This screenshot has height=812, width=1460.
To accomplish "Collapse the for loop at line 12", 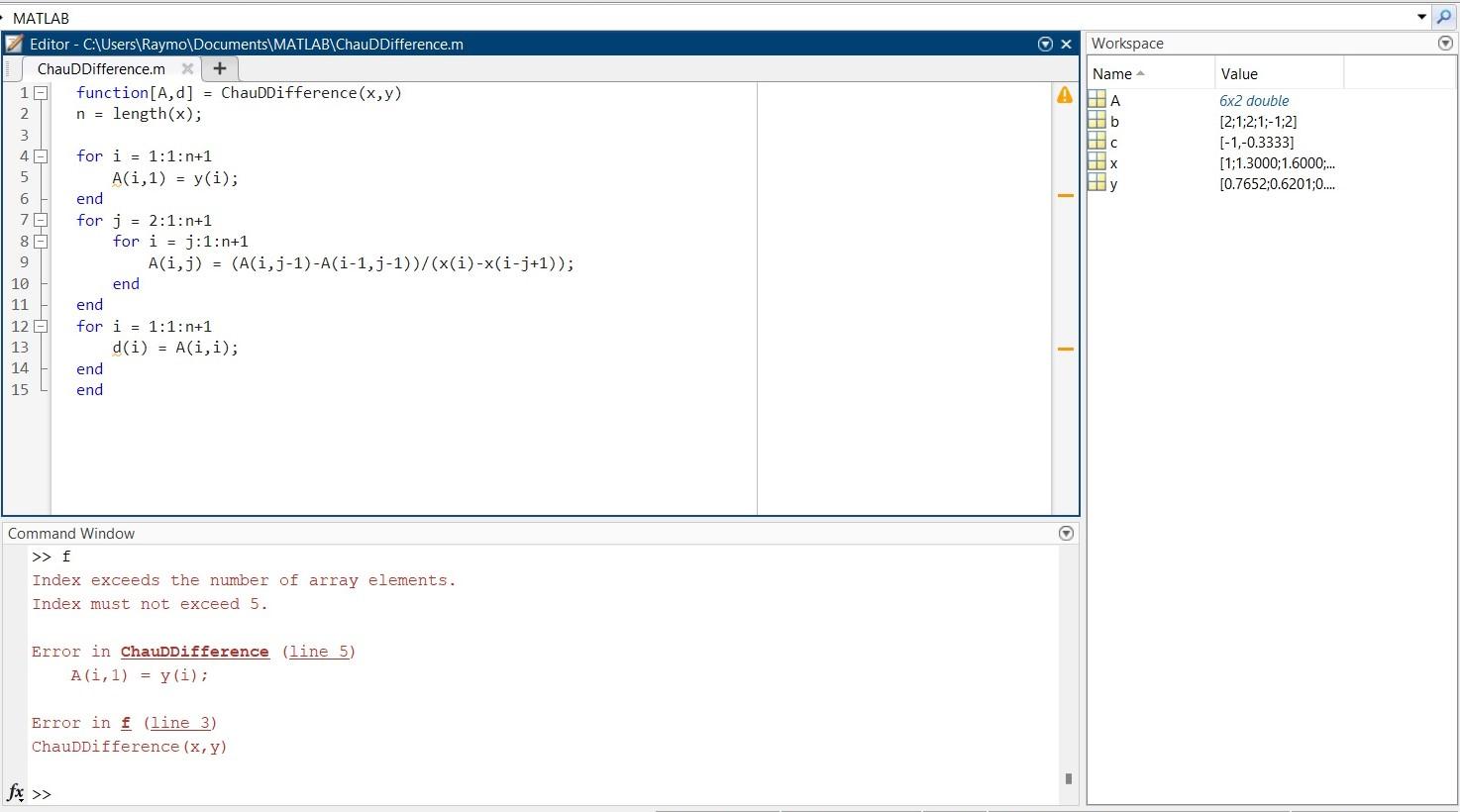I will [x=41, y=326].
